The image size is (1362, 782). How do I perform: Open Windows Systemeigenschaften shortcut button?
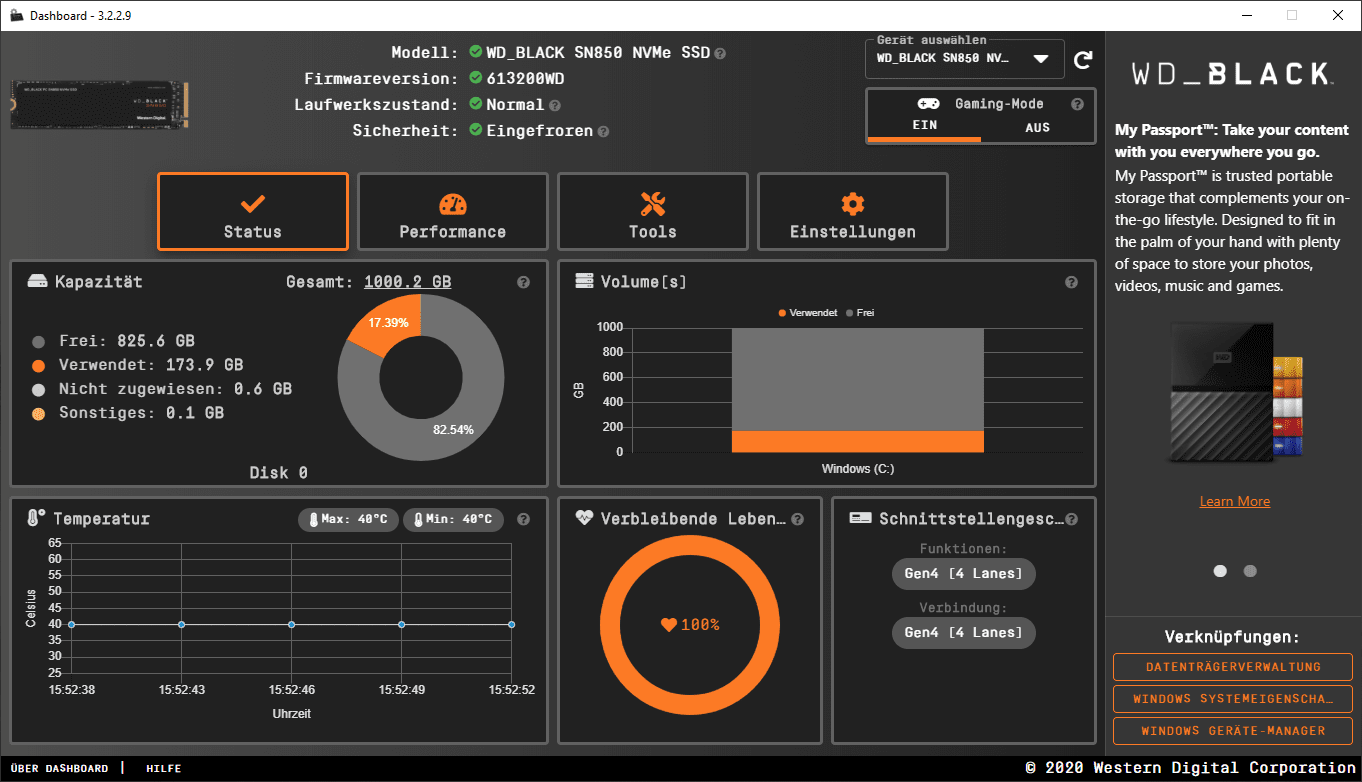(x=1233, y=699)
